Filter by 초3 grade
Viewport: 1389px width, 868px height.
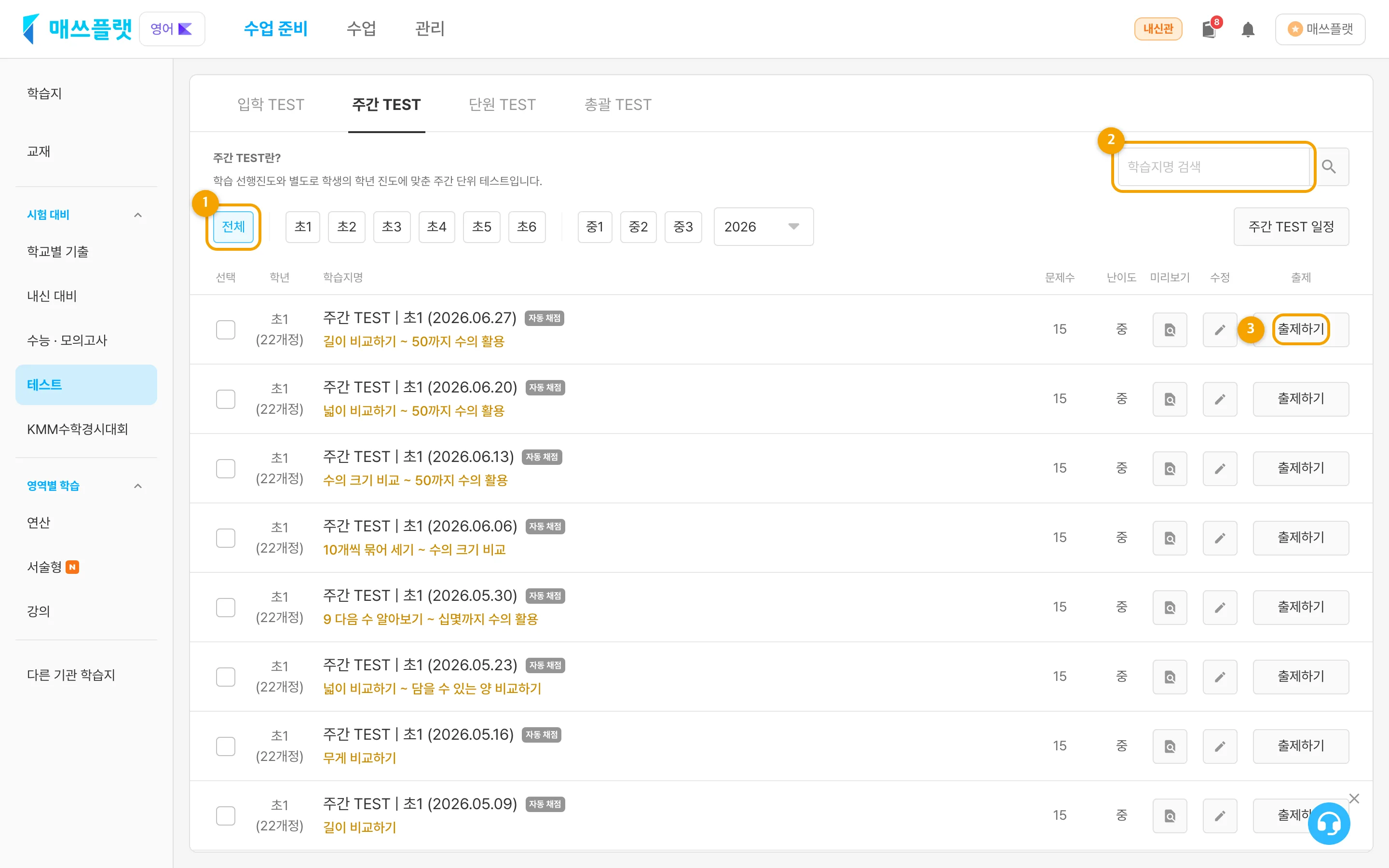(392, 227)
